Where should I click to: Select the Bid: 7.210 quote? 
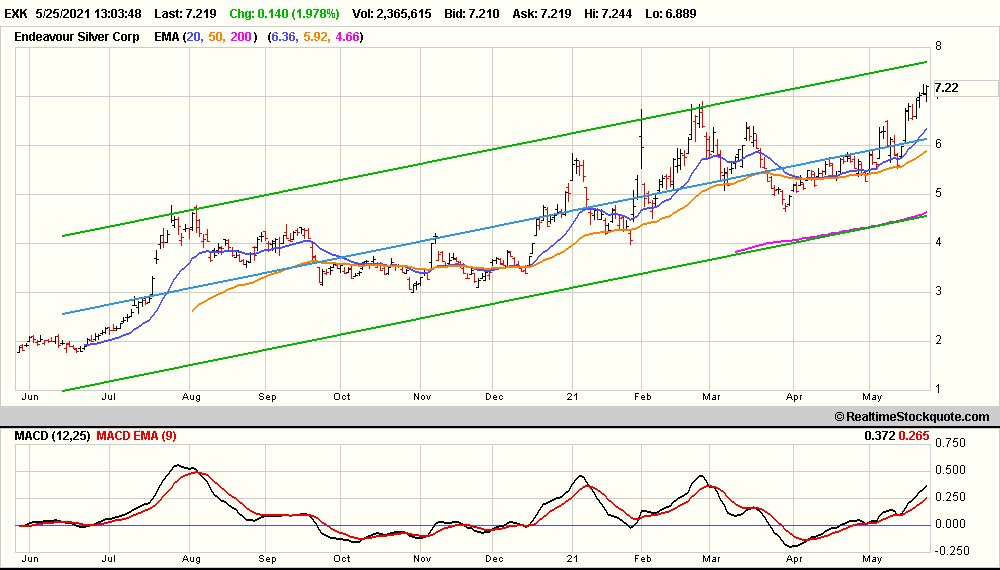pyautogui.click(x=470, y=13)
